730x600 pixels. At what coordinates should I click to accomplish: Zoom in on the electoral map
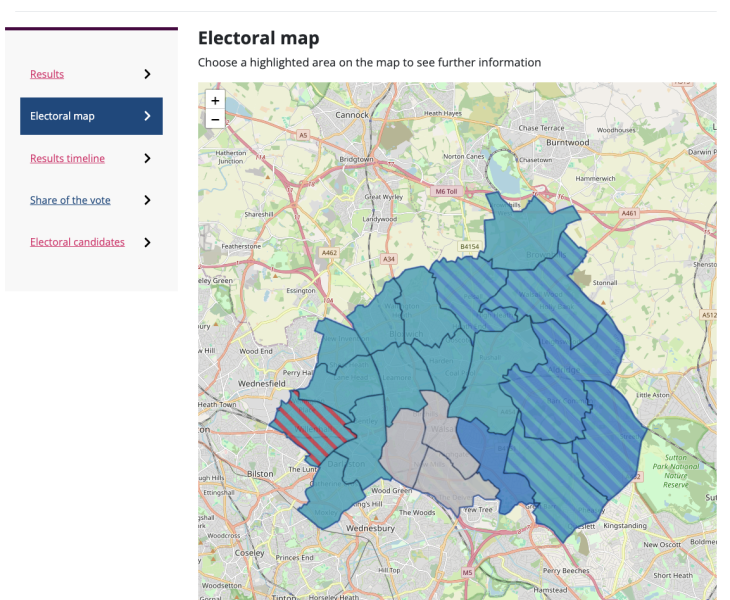[215, 100]
